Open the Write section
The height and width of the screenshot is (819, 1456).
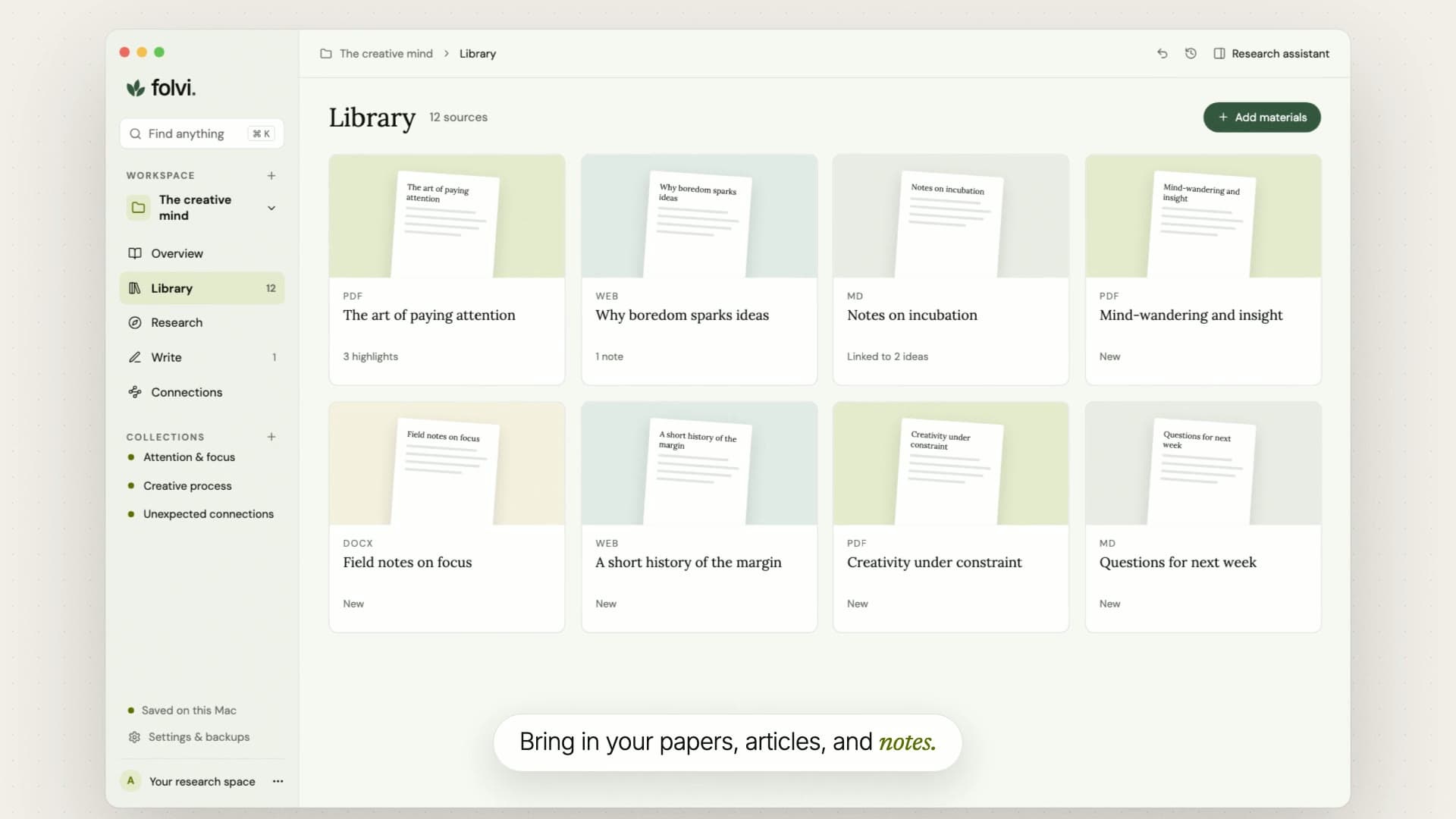click(202, 357)
